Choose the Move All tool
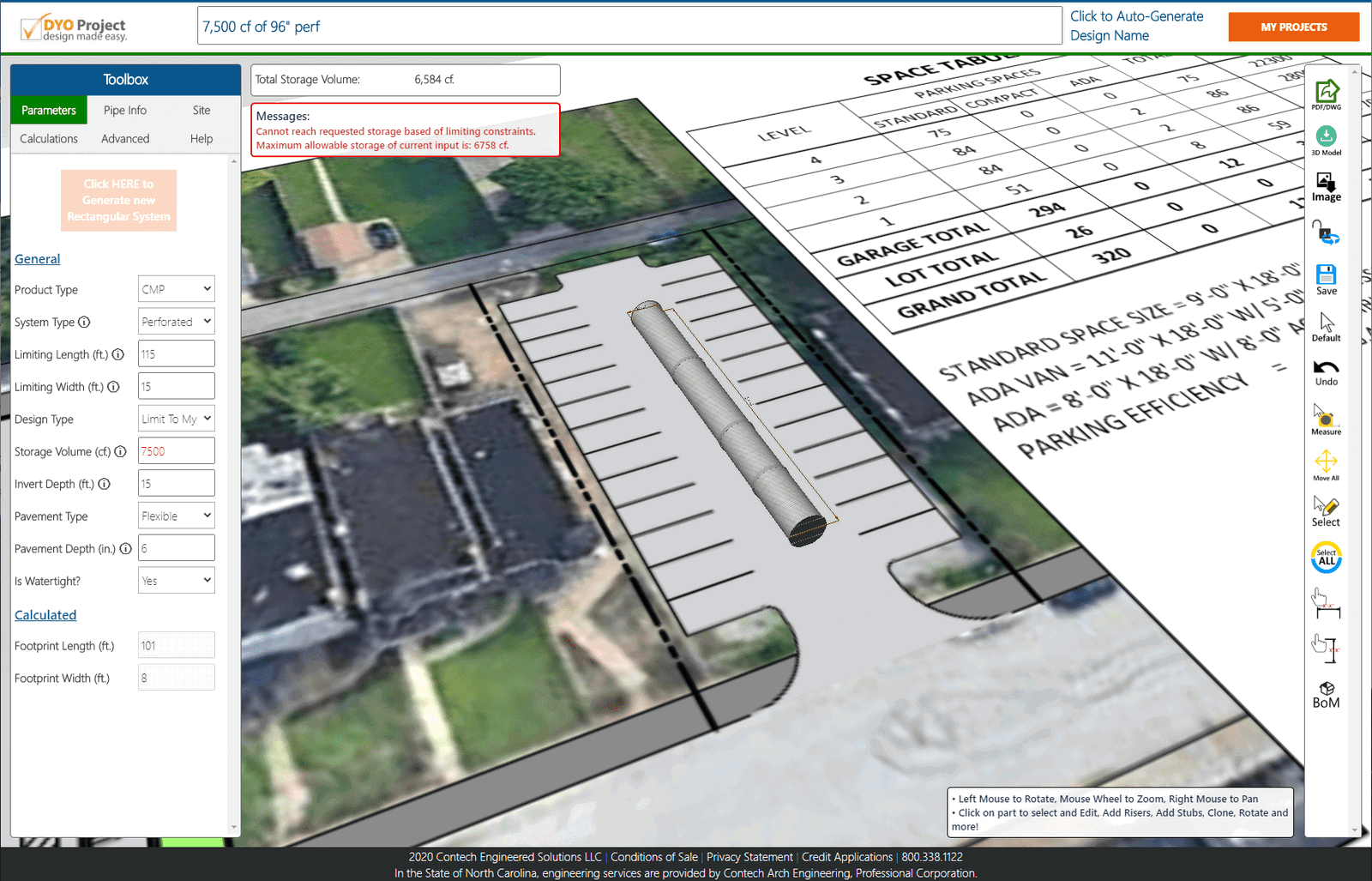 pyautogui.click(x=1326, y=465)
